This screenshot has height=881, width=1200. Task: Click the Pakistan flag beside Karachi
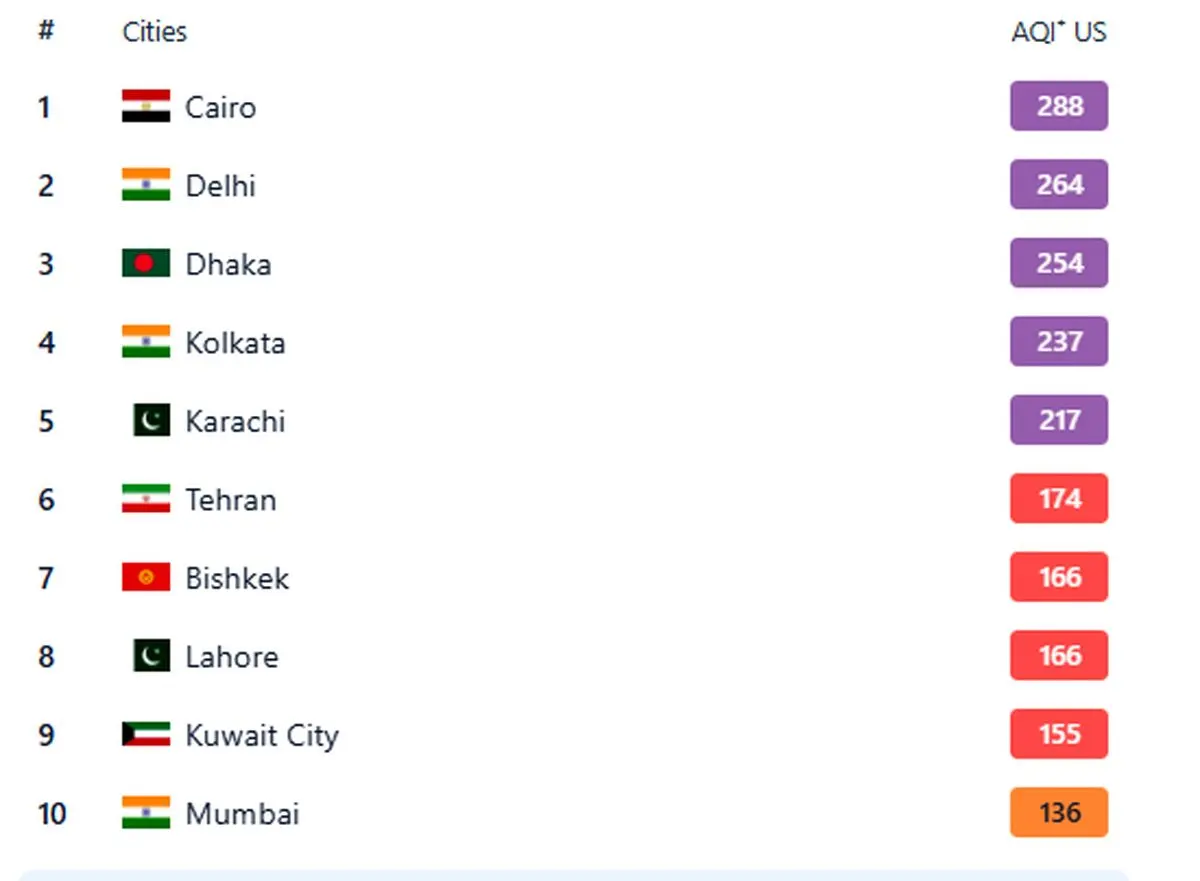pyautogui.click(x=151, y=421)
